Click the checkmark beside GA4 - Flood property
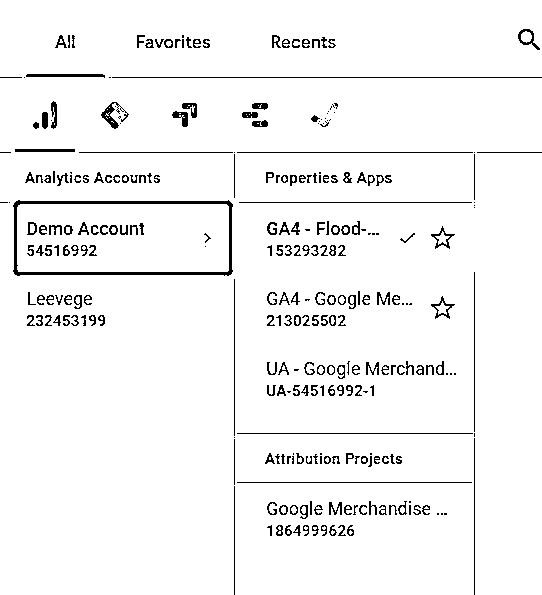This screenshot has height=595, width=542. click(407, 238)
